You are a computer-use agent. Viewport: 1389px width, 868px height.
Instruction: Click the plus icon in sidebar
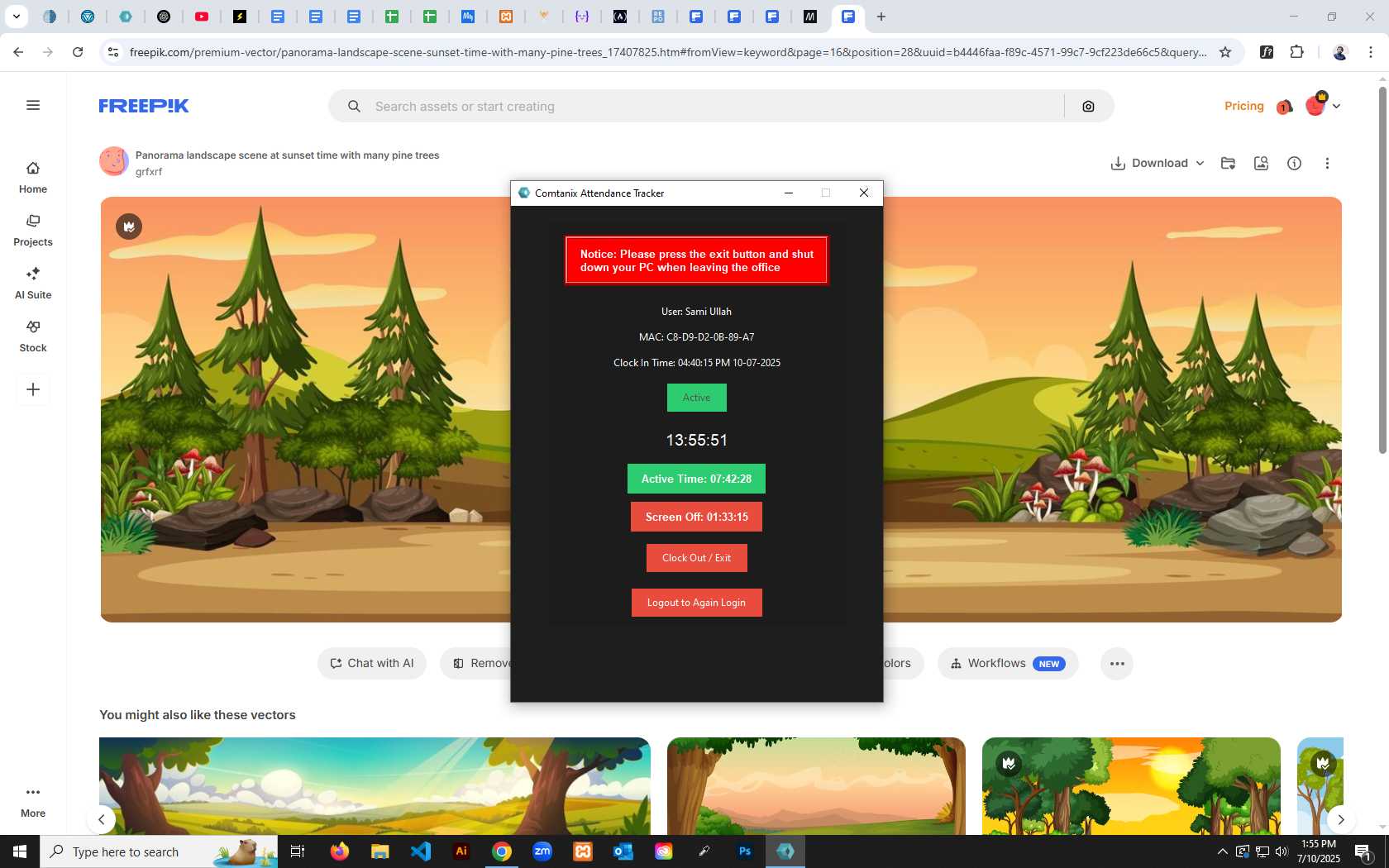point(33,389)
